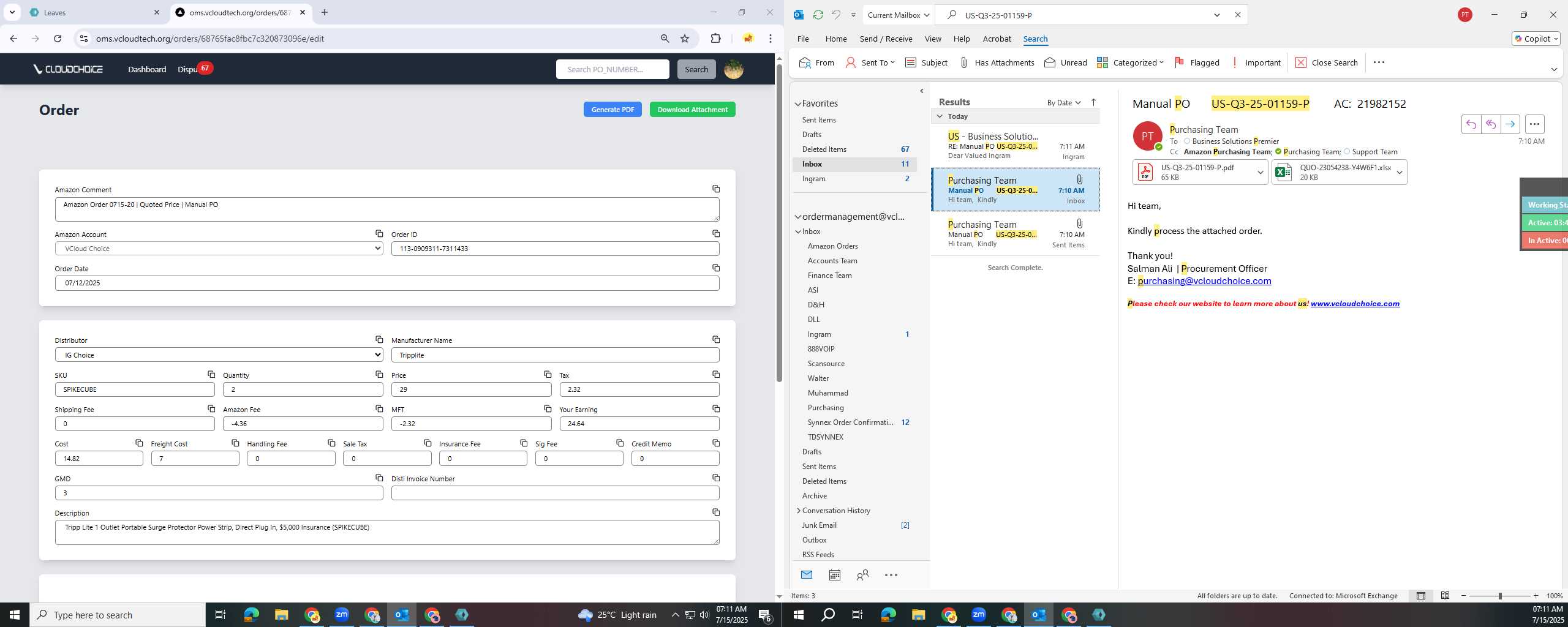The width and height of the screenshot is (1568, 627).
Task: Copy the Amazon Comment field value
Action: [715, 189]
